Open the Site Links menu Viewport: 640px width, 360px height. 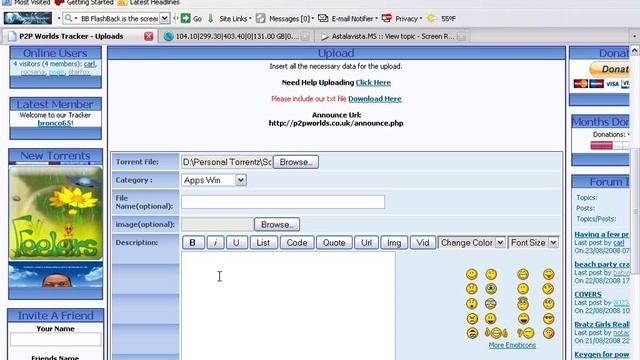(x=235, y=18)
